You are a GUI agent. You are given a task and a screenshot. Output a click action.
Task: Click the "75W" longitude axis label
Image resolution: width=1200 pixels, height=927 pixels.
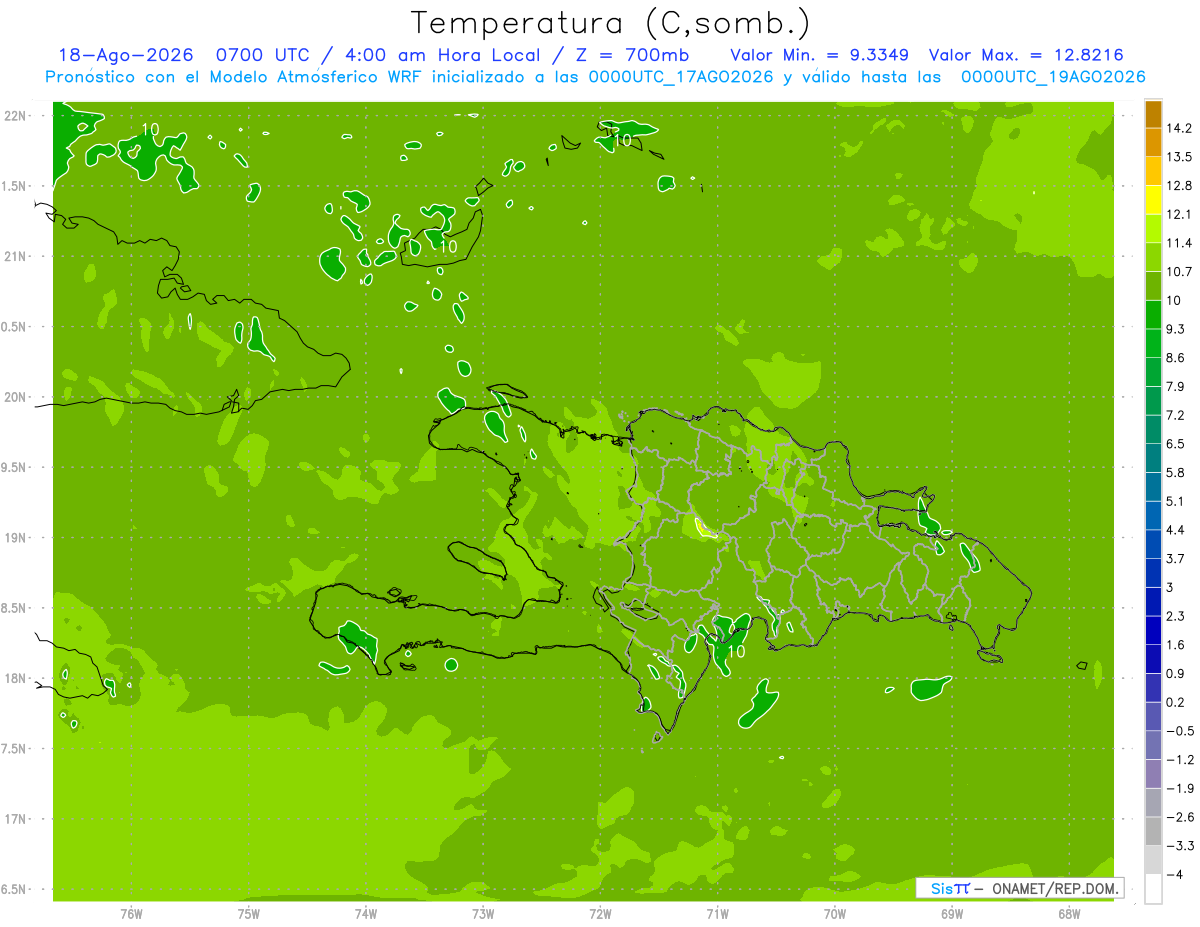[249, 914]
